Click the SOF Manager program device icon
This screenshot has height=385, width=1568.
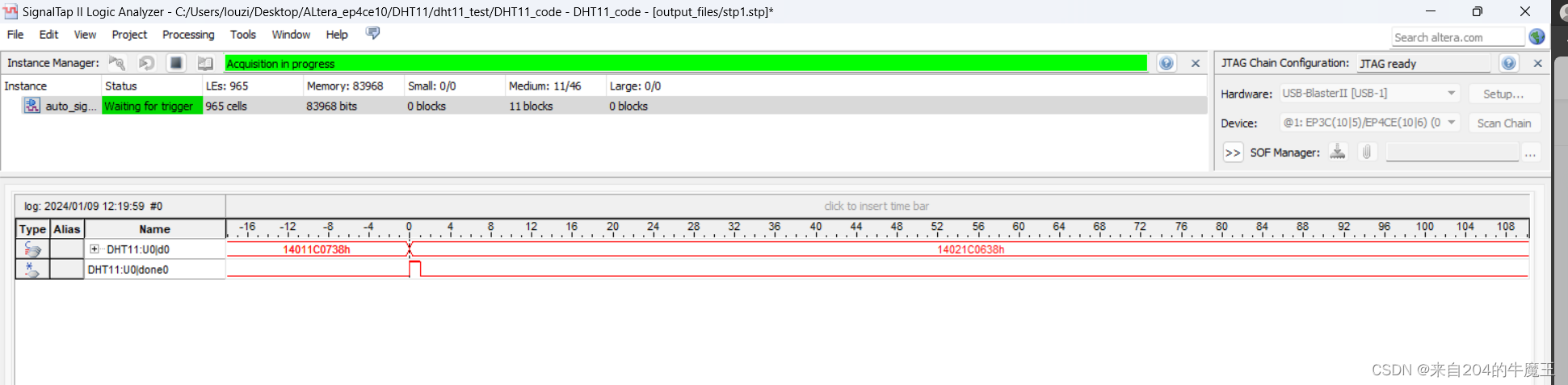(x=1338, y=152)
